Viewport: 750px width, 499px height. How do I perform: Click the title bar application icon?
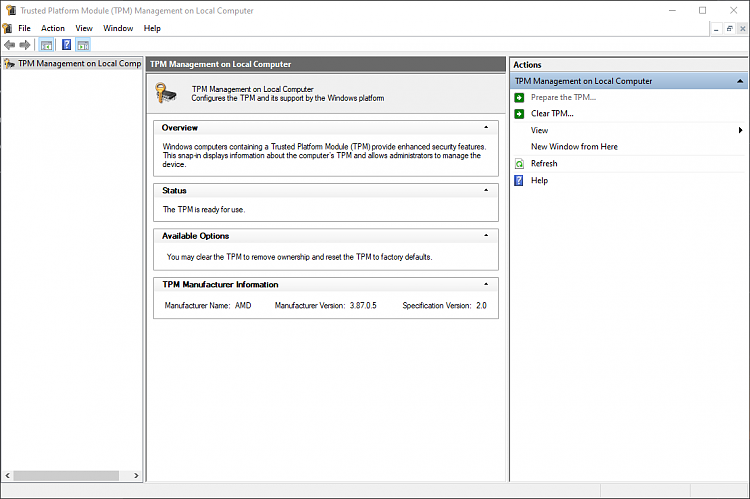(x=11, y=10)
